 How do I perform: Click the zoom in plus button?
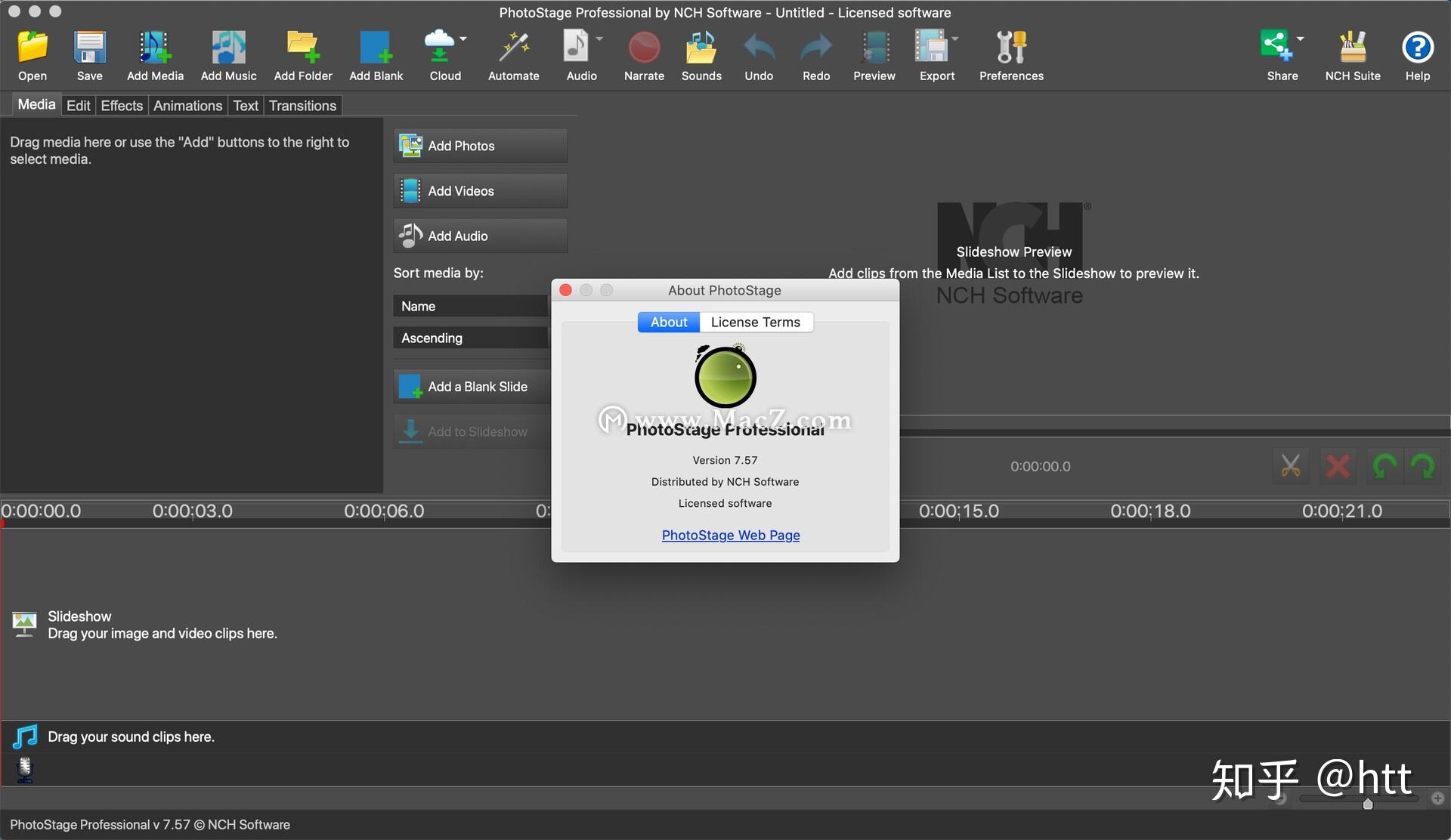pyautogui.click(x=1437, y=798)
